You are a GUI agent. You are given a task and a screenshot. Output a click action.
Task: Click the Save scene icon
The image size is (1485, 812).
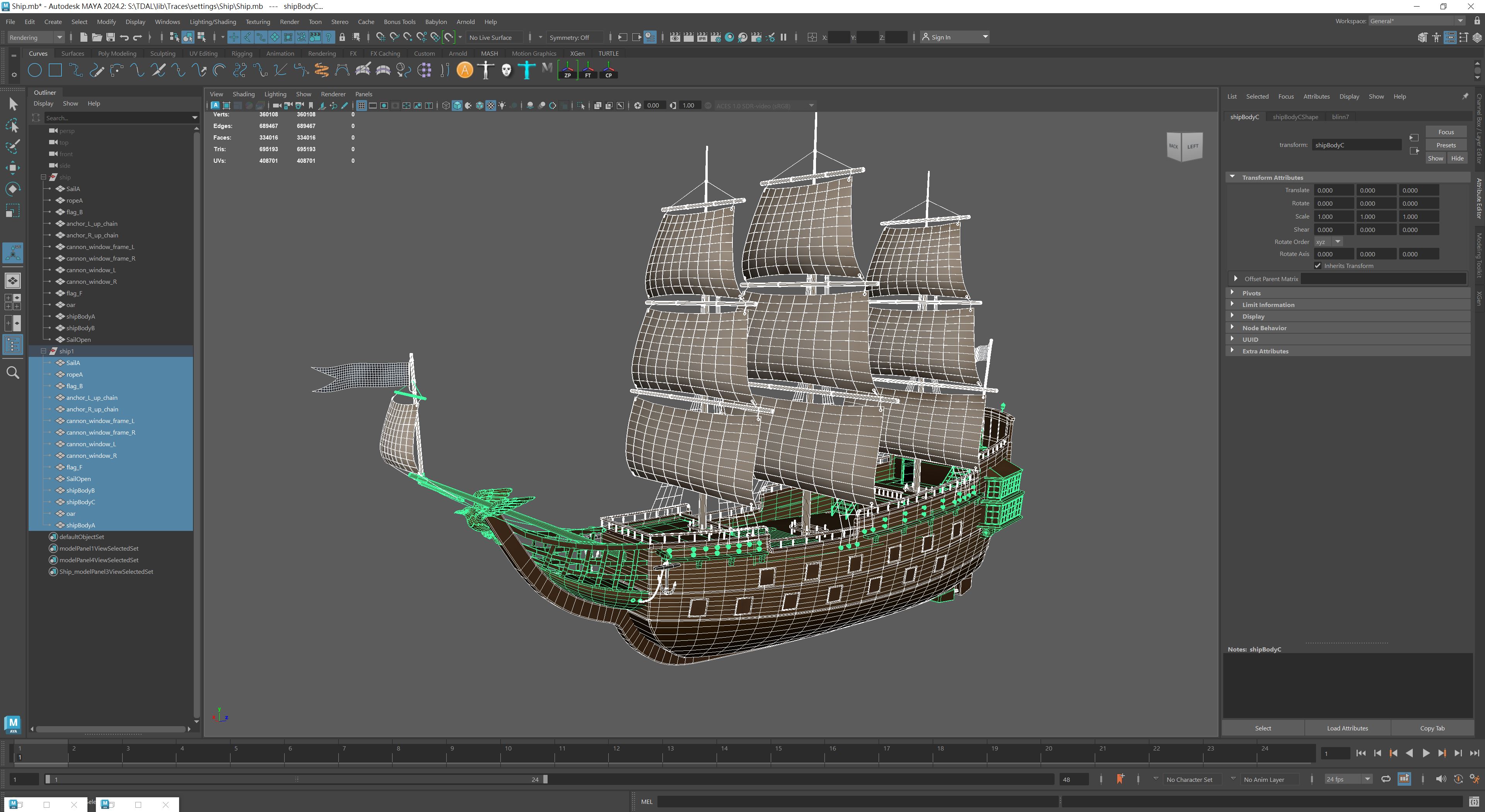point(111,38)
